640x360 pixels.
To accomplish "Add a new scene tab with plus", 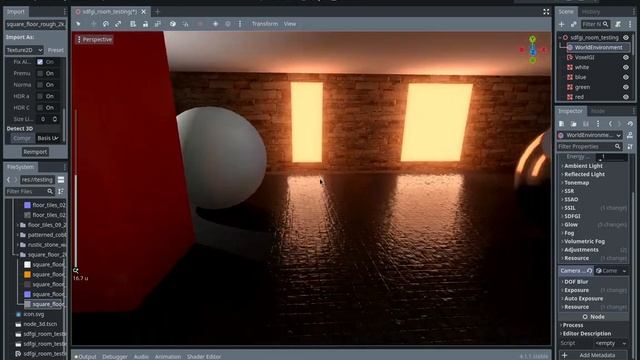I will [157, 12].
